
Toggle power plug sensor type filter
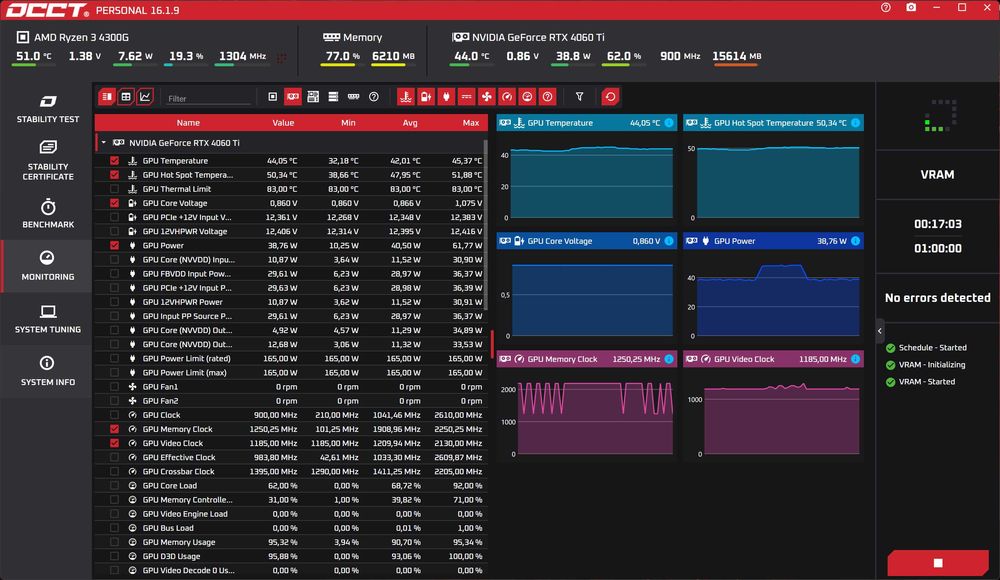pyautogui.click(x=446, y=97)
